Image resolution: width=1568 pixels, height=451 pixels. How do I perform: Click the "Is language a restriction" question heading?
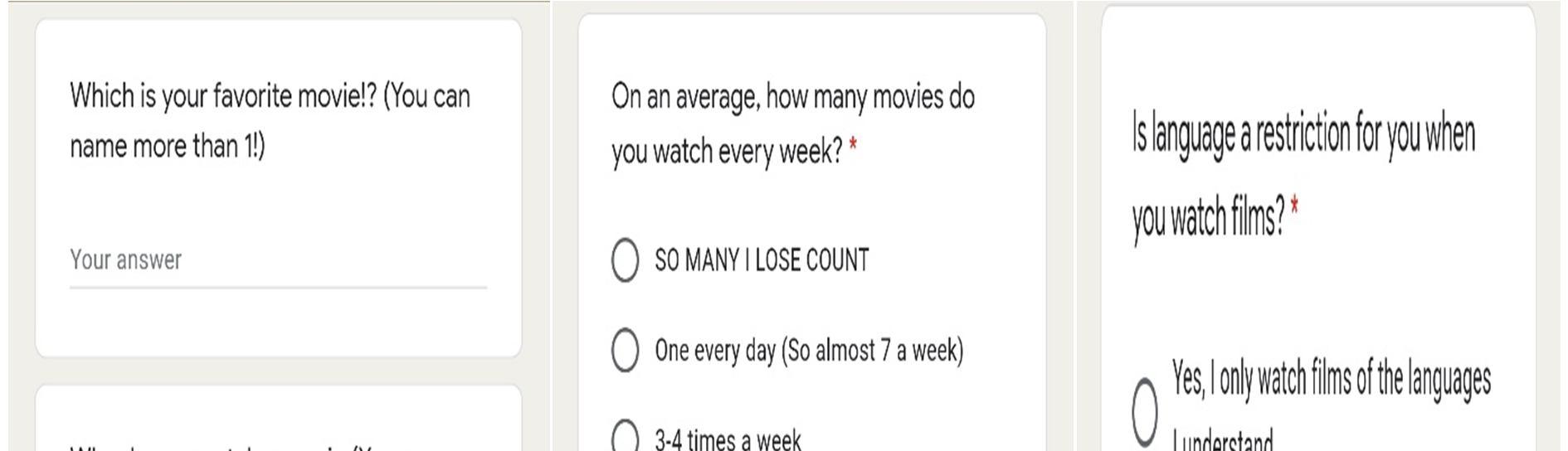pos(1303,176)
